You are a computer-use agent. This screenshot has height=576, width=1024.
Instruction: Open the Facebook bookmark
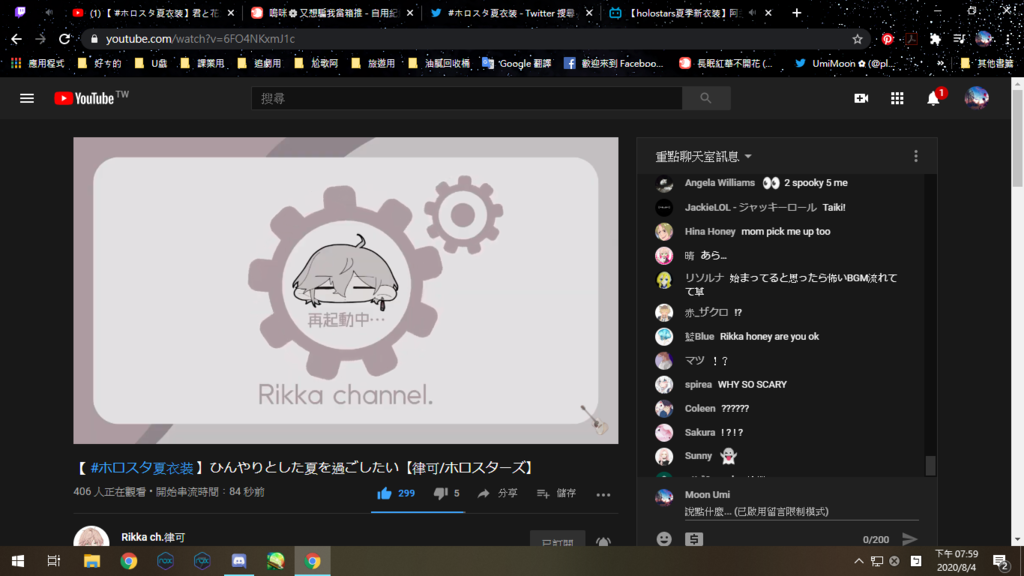point(614,63)
